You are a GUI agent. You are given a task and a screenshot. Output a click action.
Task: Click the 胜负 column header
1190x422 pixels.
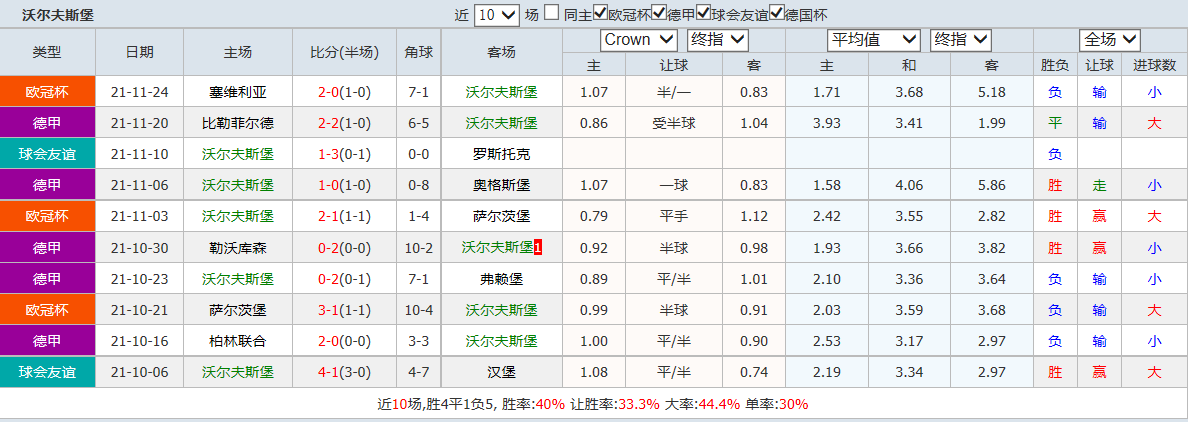(x=1055, y=65)
